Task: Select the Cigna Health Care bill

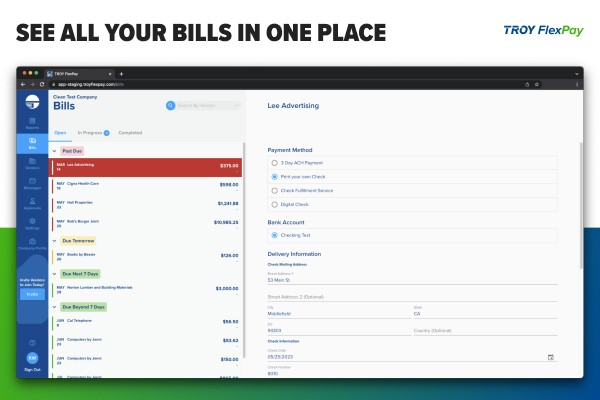Action: coord(145,186)
